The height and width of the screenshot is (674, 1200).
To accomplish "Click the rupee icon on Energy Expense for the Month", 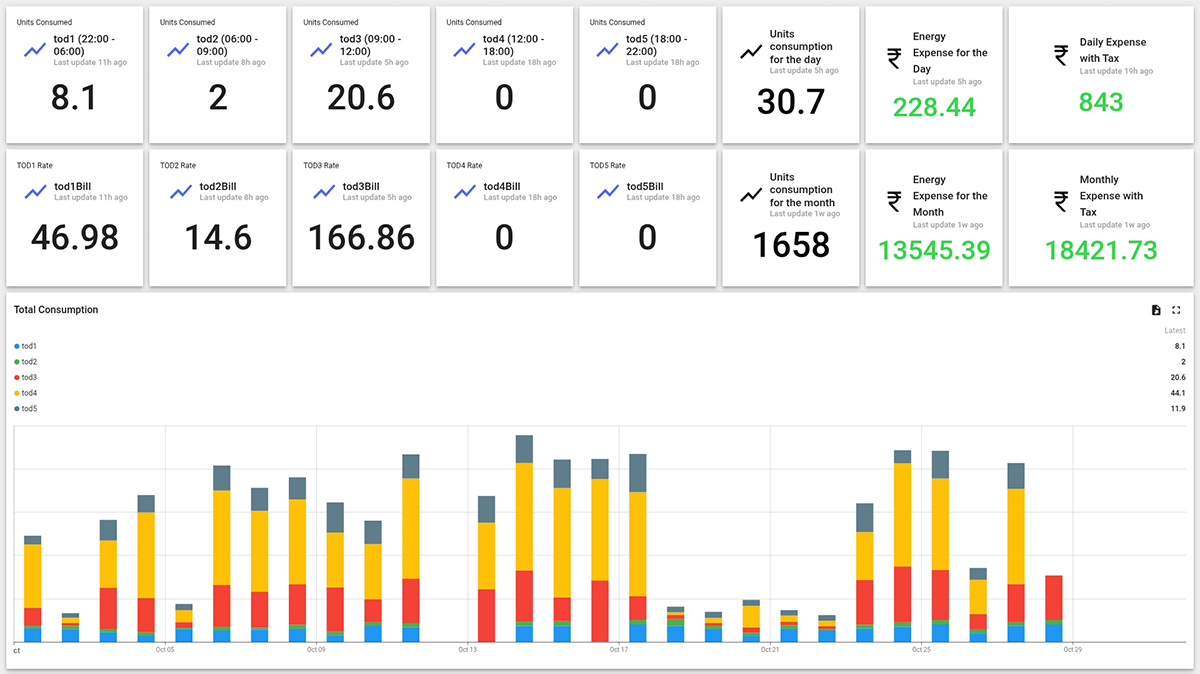I will tap(893, 200).
